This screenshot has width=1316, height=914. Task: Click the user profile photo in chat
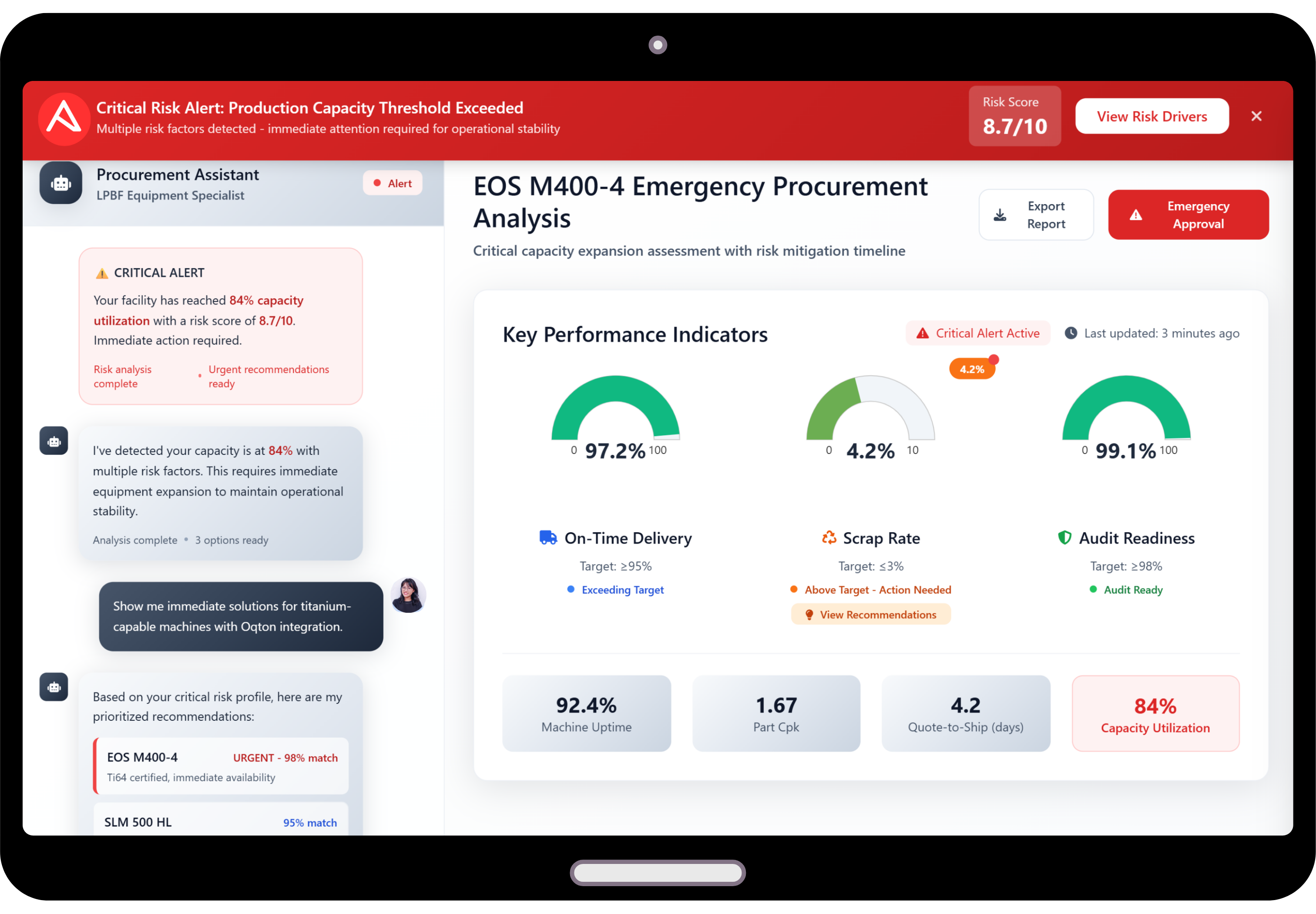(x=408, y=595)
